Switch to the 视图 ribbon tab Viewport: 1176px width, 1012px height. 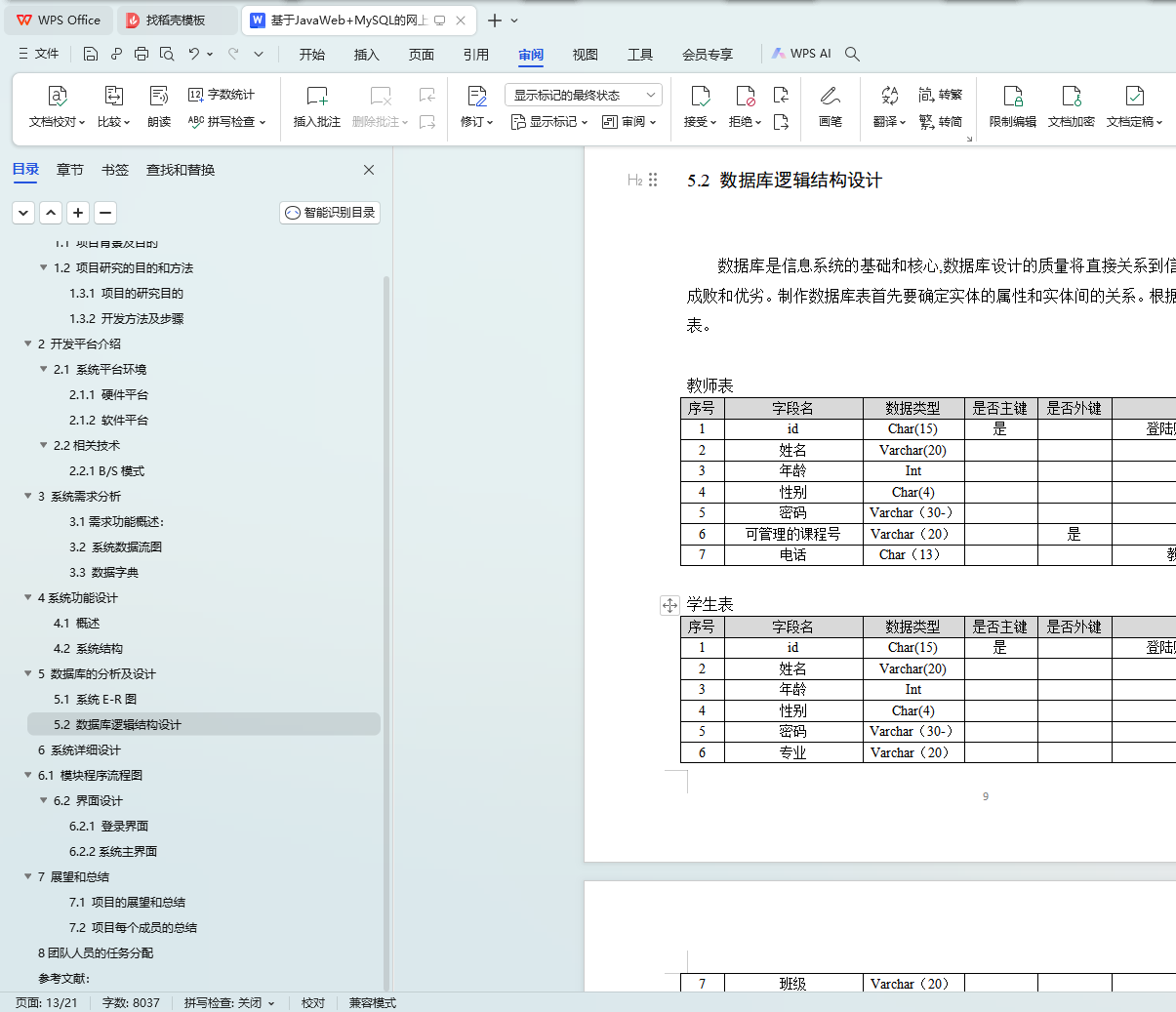(x=586, y=55)
